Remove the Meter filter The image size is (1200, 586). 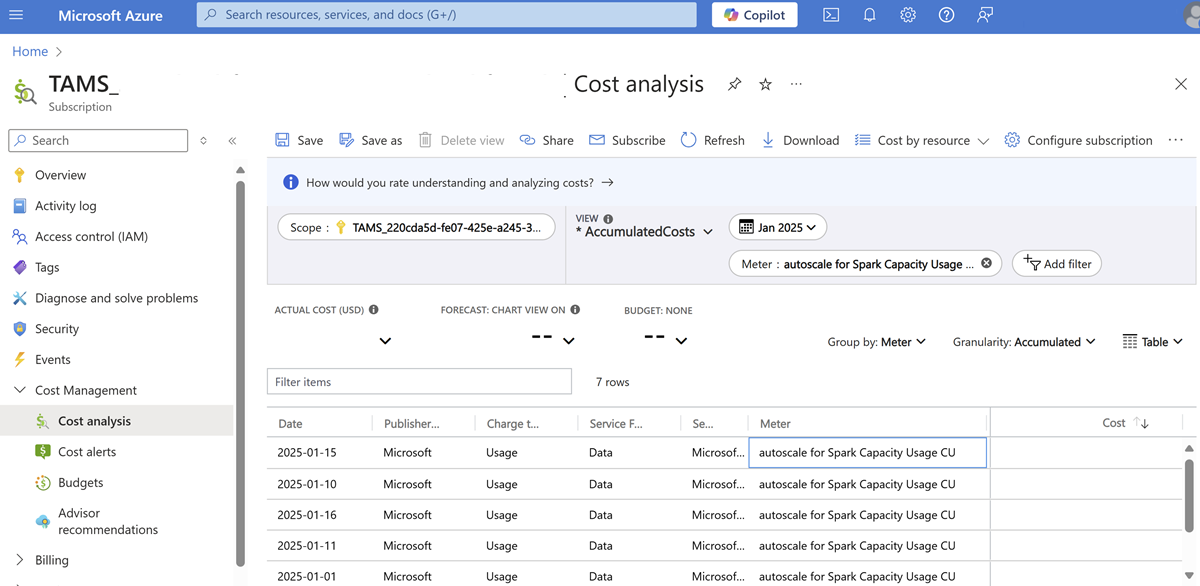coord(986,263)
